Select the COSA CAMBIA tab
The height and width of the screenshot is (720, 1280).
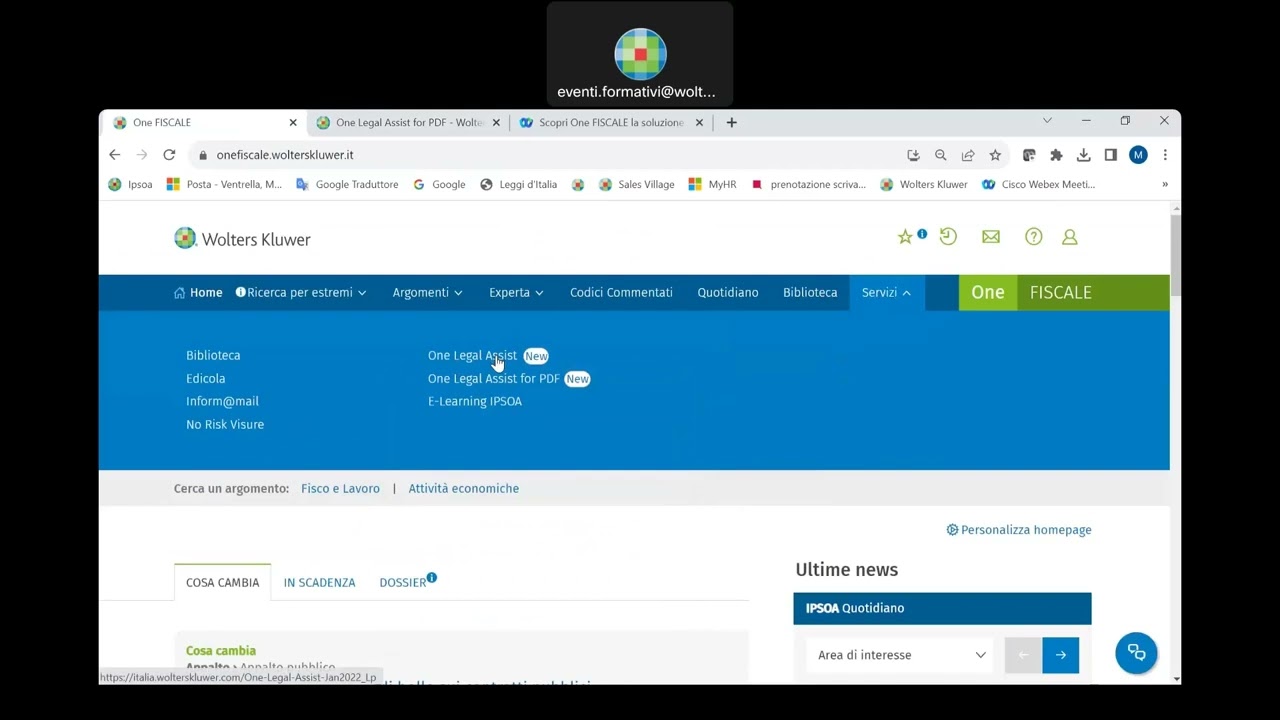pyautogui.click(x=222, y=582)
